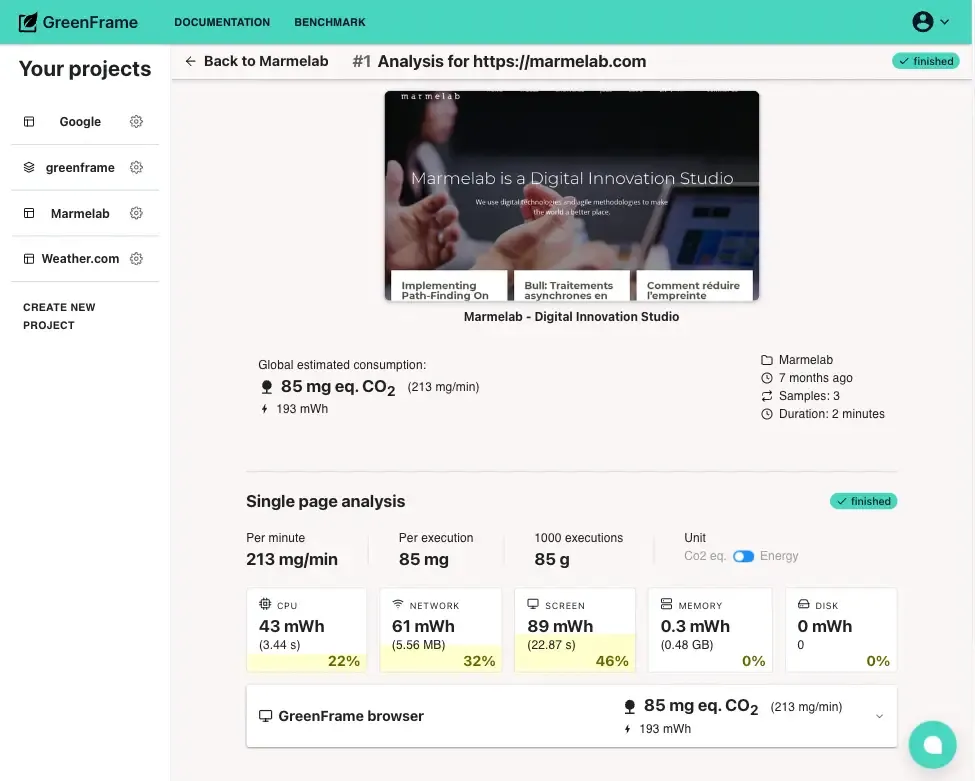Click the Marmelab - Digital Innovation Studio caption
The width and height of the screenshot is (975, 781).
[571, 317]
